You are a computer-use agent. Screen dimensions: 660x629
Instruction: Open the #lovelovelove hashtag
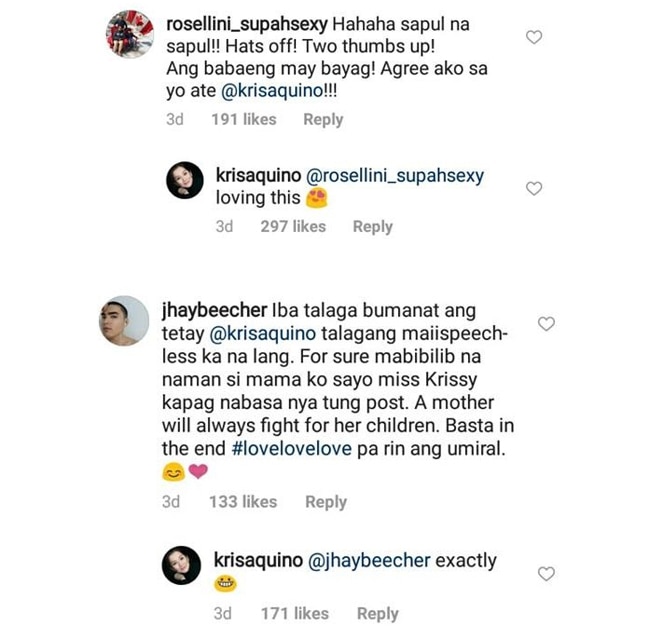[292, 448]
